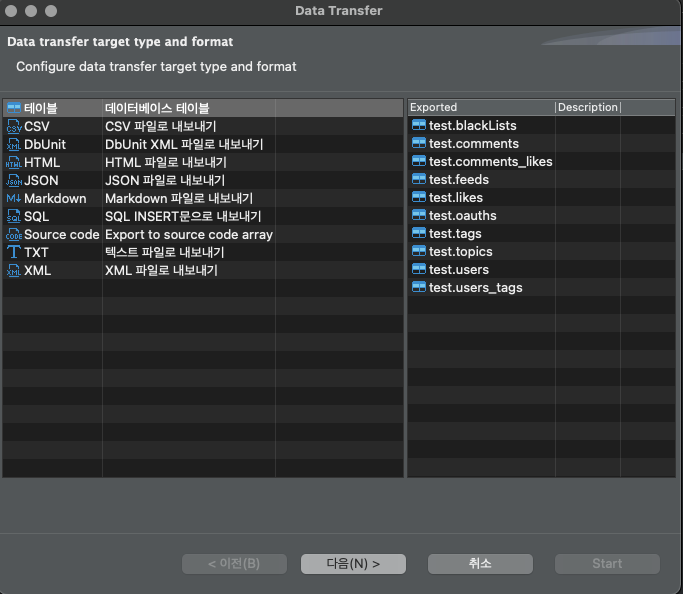Select the DbUnit XML format icon
683x594 pixels.
click(x=14, y=145)
